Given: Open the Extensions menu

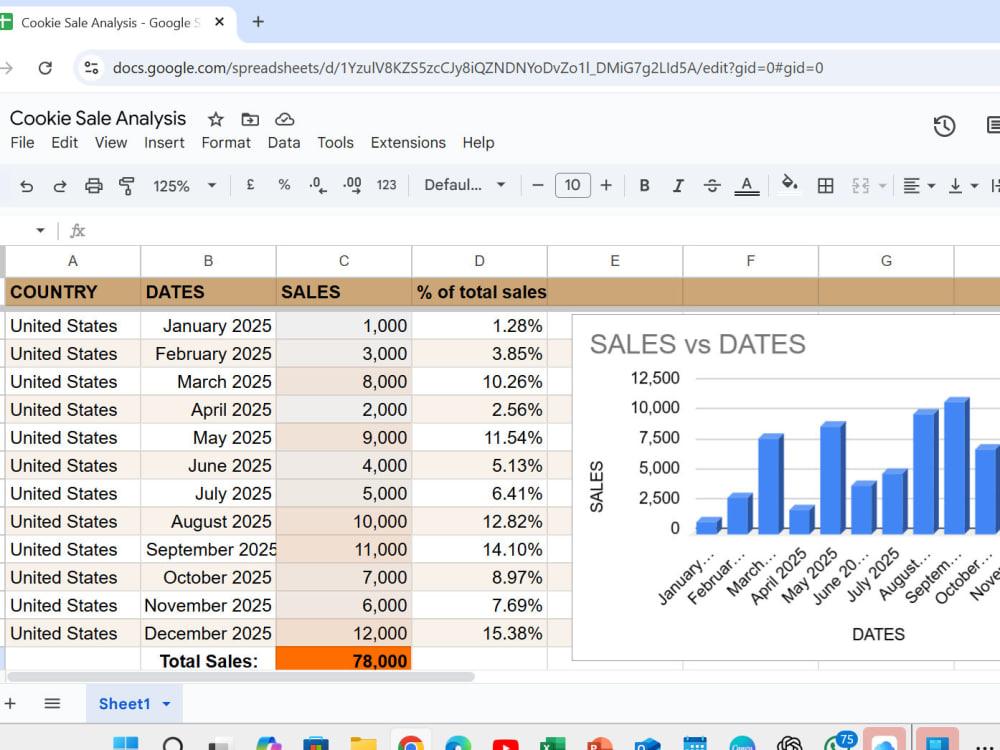Looking at the screenshot, I should [x=408, y=143].
